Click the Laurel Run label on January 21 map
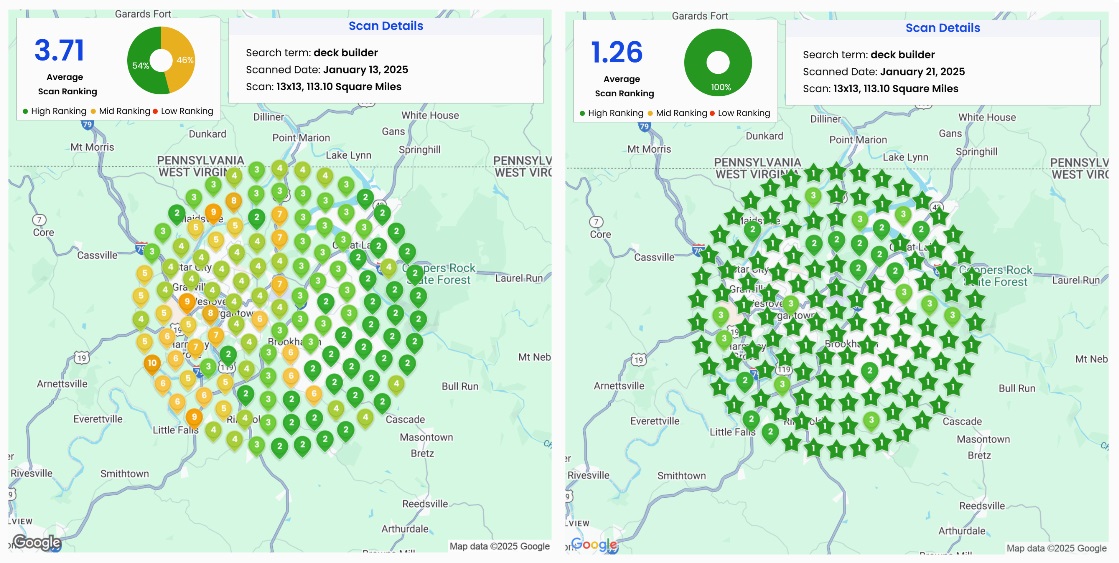Viewport: 1119px width, 563px height. [x=1073, y=280]
